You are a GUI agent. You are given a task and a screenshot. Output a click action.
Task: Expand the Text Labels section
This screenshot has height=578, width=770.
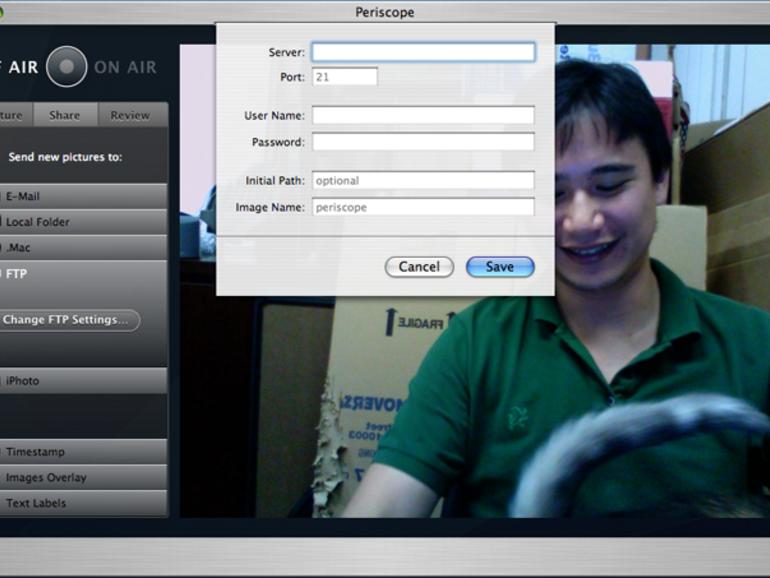click(83, 503)
